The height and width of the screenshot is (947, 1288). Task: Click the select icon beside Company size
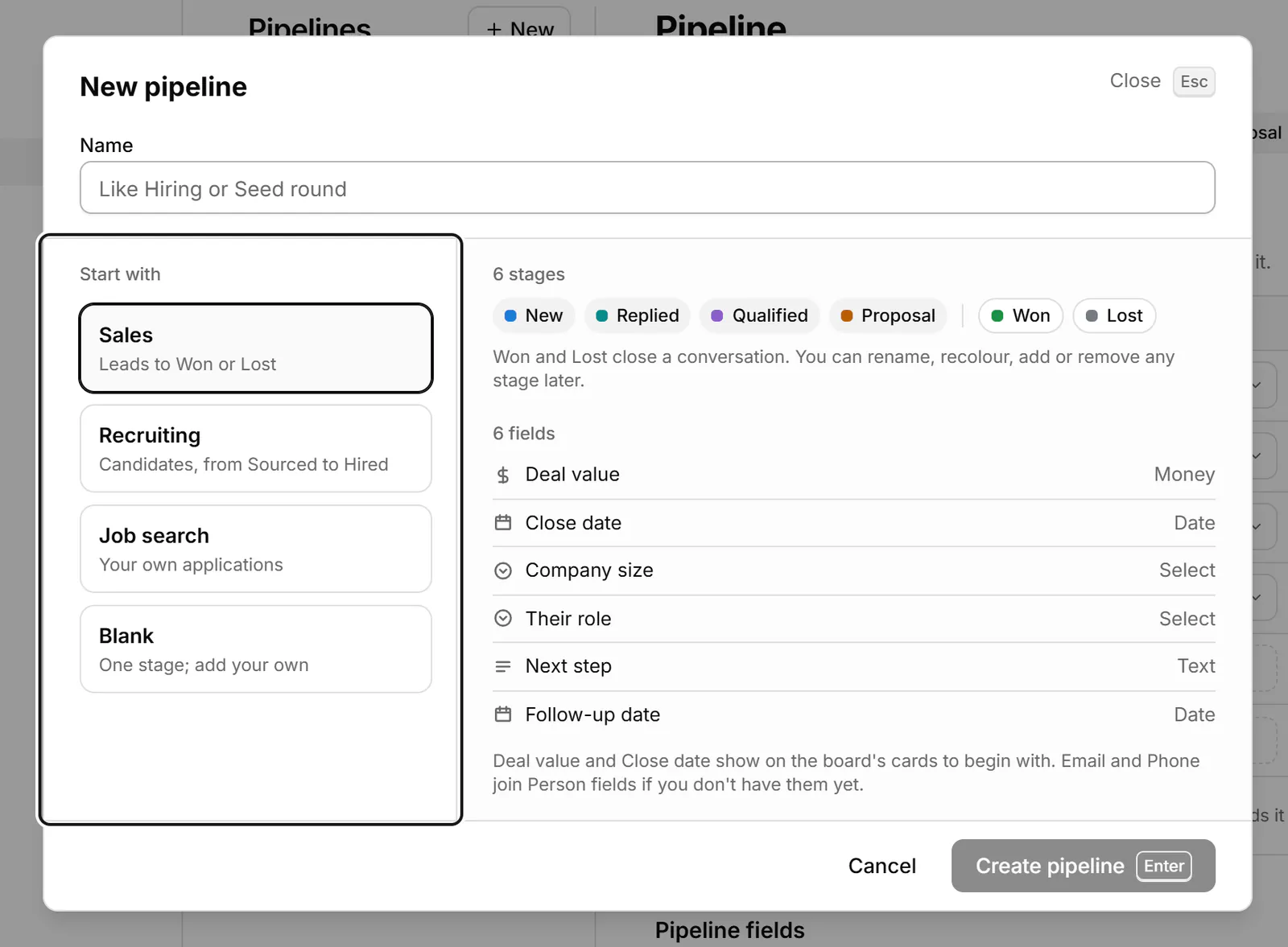(x=503, y=570)
